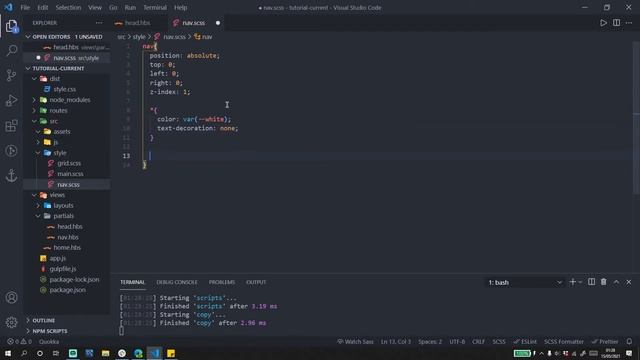640x360 pixels.
Task: Switch to the Output panel tab
Action: [256, 282]
